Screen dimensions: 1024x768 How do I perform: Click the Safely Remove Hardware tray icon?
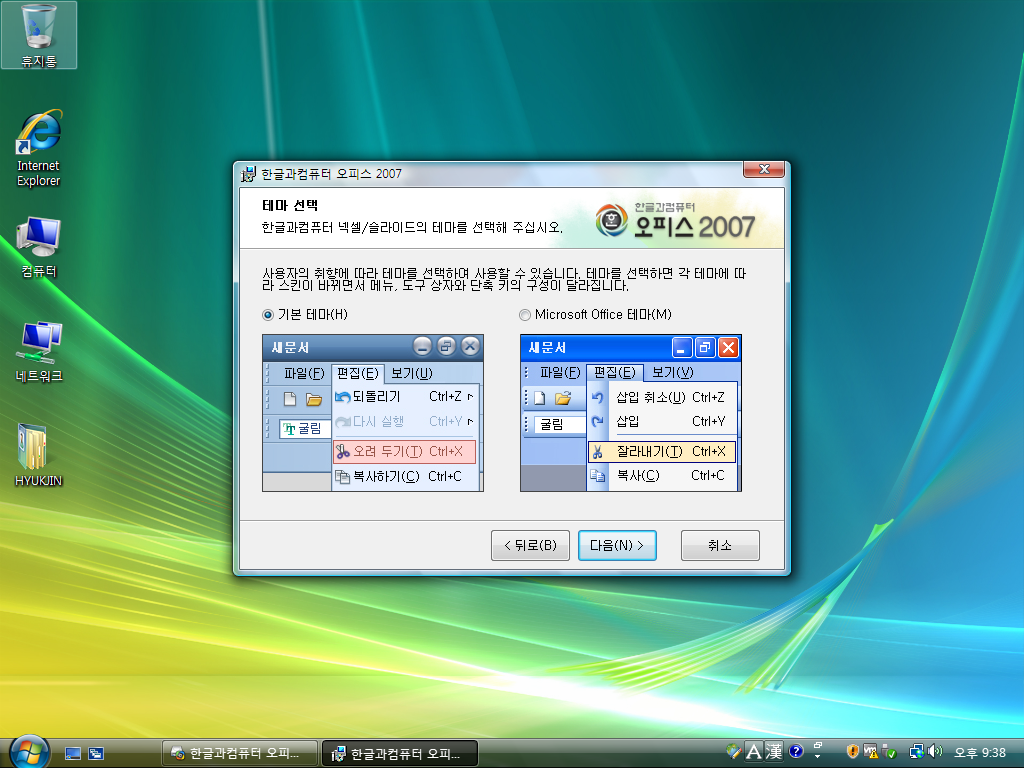889,752
